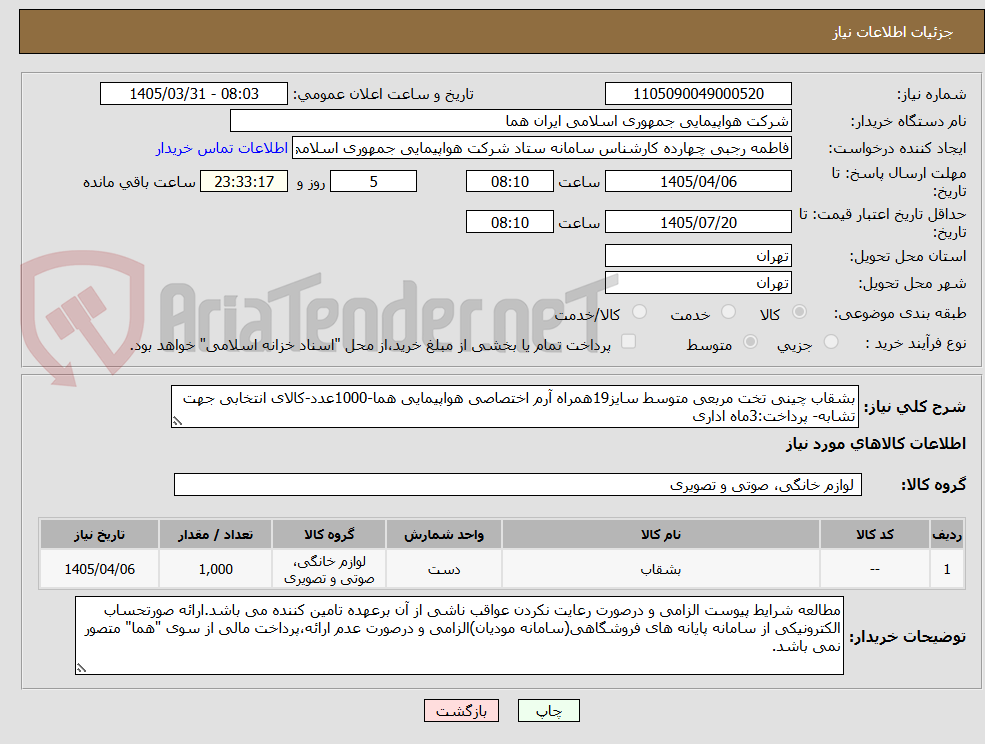Select the خدمت radio button

[729, 312]
